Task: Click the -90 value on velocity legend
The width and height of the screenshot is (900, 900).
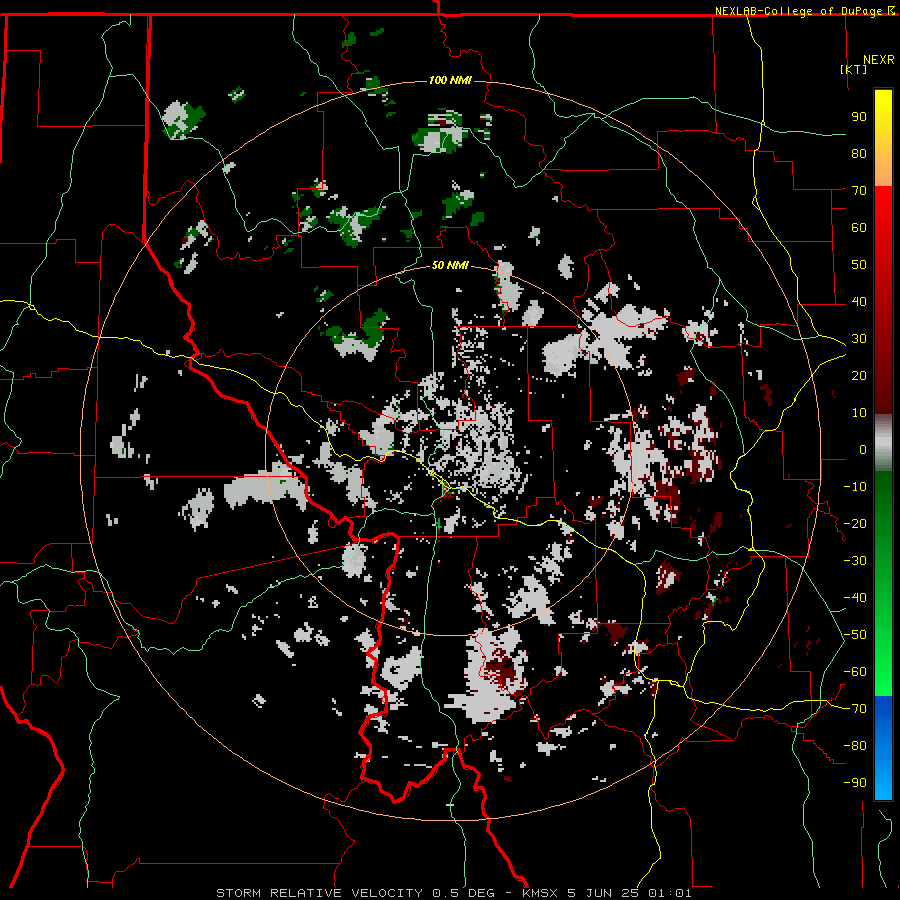Action: (x=855, y=783)
